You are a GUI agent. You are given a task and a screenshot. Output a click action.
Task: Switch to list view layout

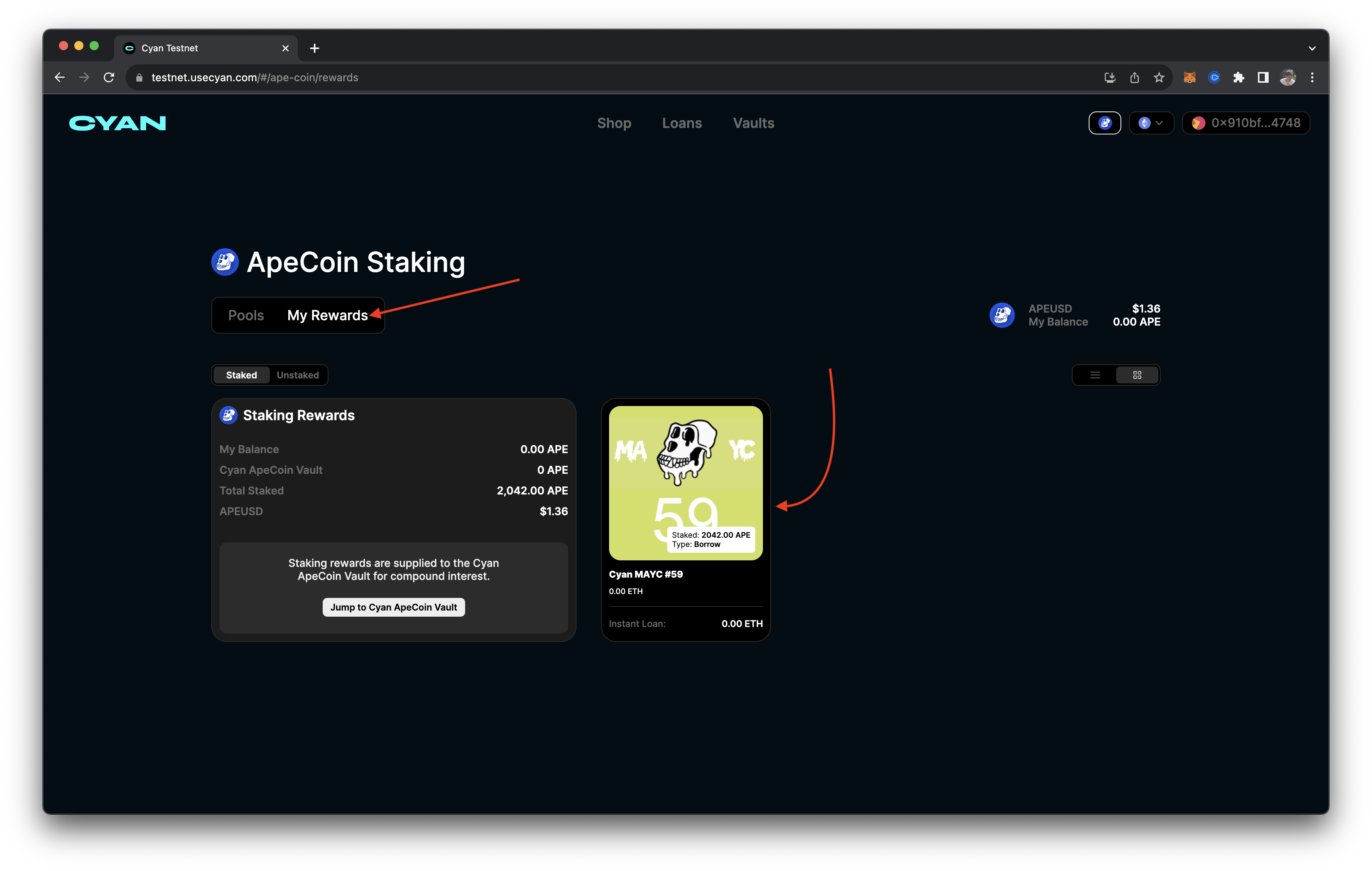point(1094,375)
